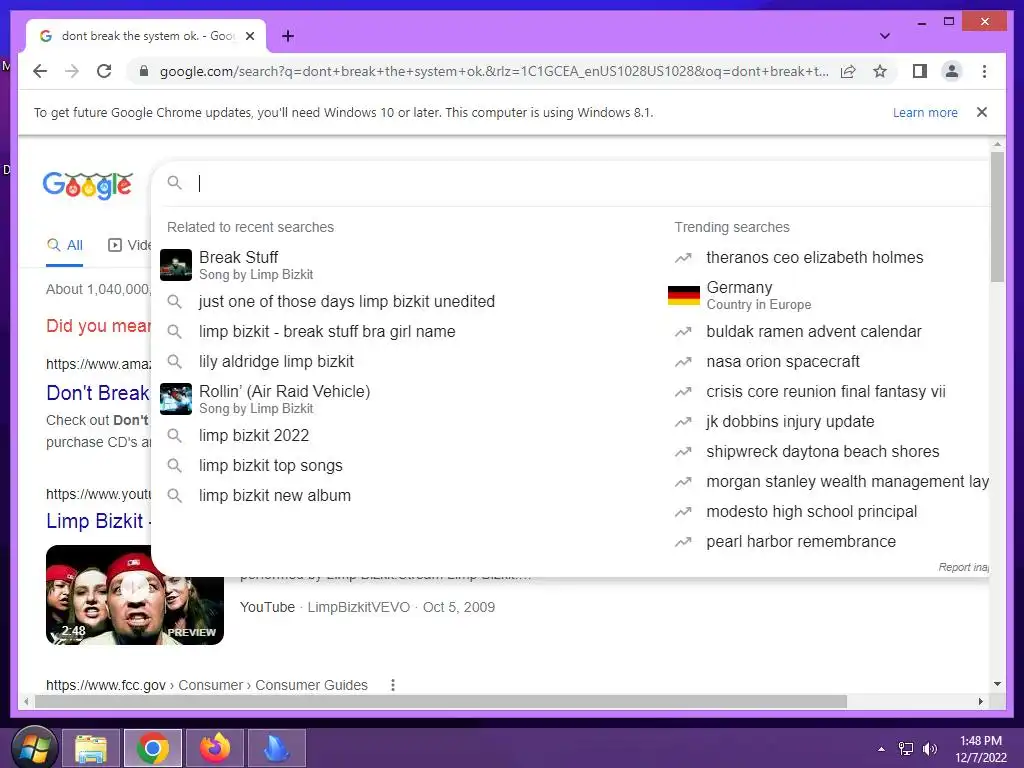Reload the current page
The height and width of the screenshot is (768, 1024).
(104, 71)
